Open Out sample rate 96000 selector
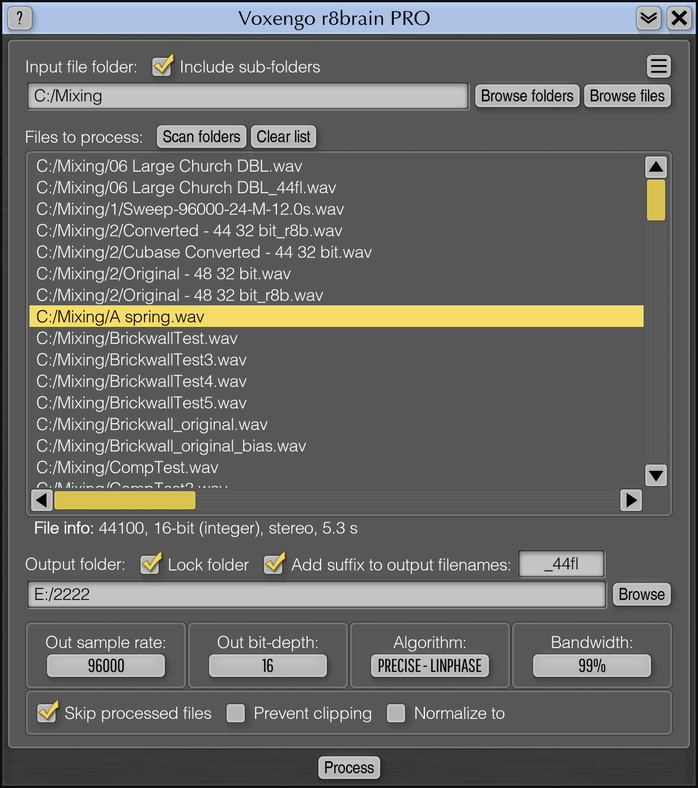Viewport: 698px width, 788px height. click(x=106, y=666)
